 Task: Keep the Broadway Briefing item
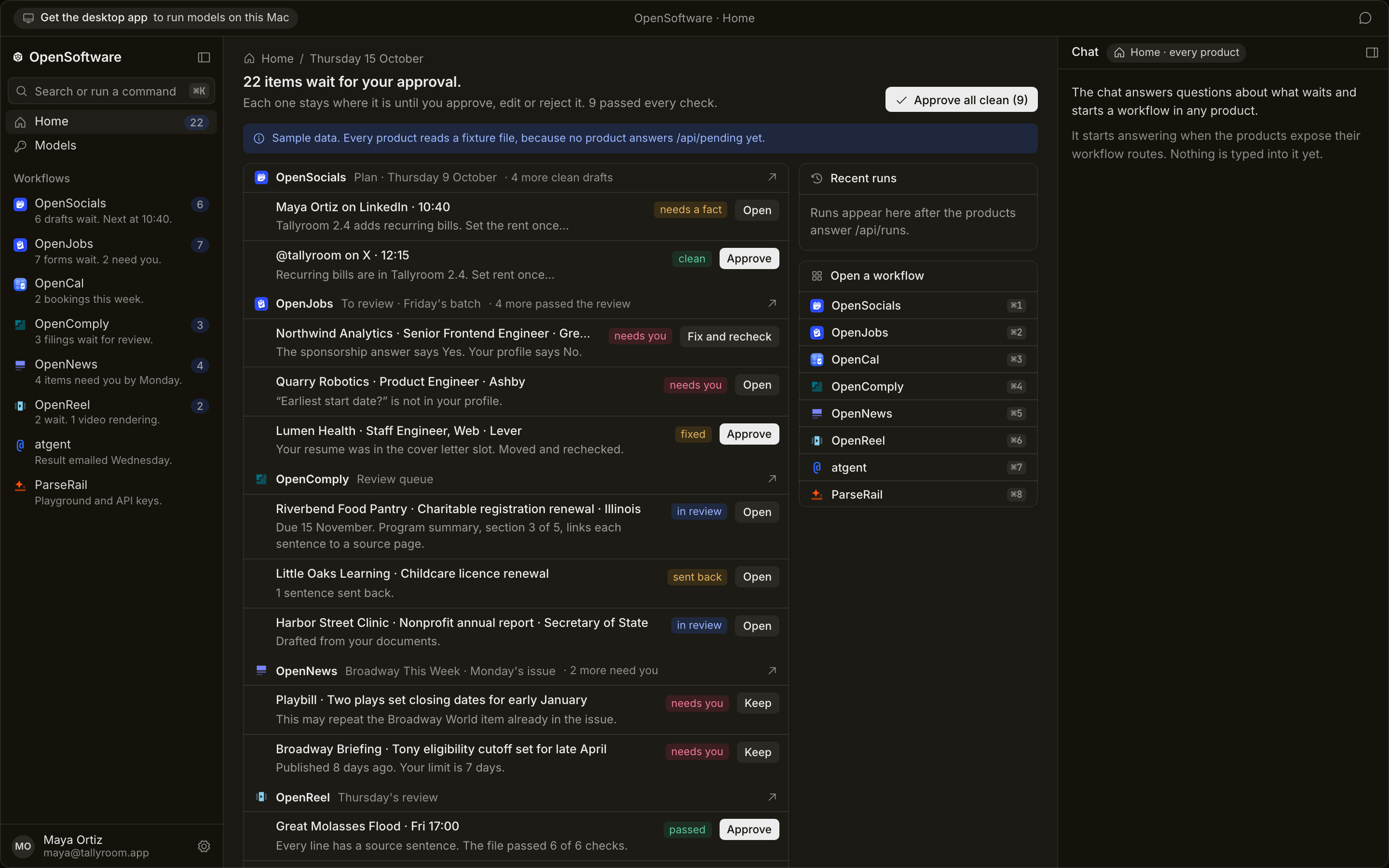click(758, 752)
